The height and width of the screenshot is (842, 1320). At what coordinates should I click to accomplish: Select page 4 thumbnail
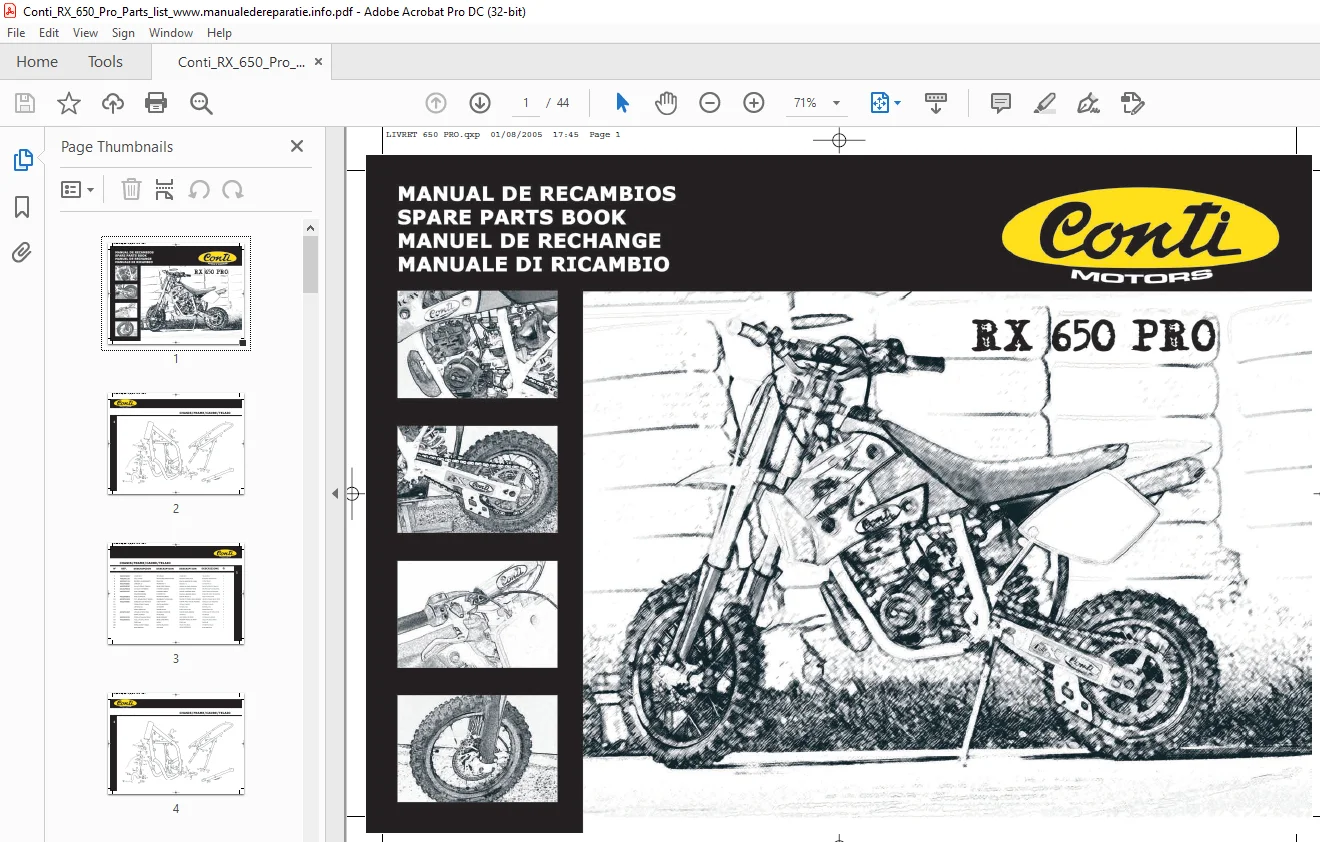pyautogui.click(x=176, y=744)
